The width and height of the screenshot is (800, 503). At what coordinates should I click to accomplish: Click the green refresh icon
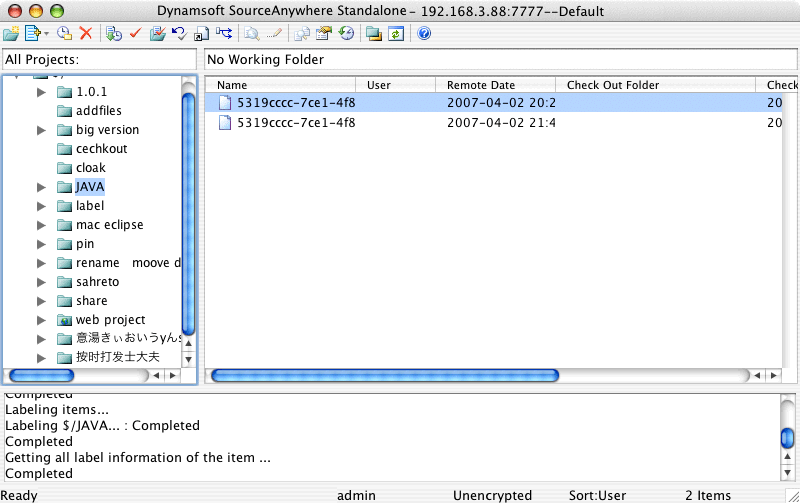[396, 33]
